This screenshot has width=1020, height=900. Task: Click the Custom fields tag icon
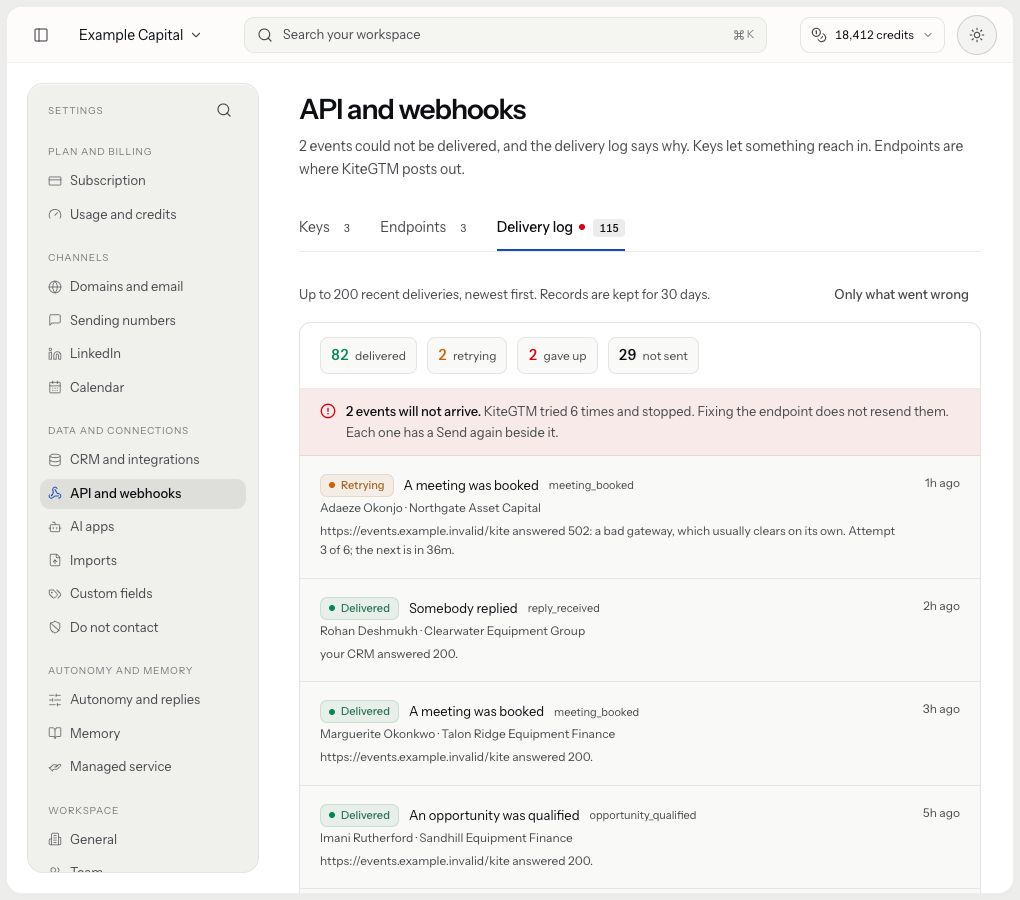(x=55, y=594)
